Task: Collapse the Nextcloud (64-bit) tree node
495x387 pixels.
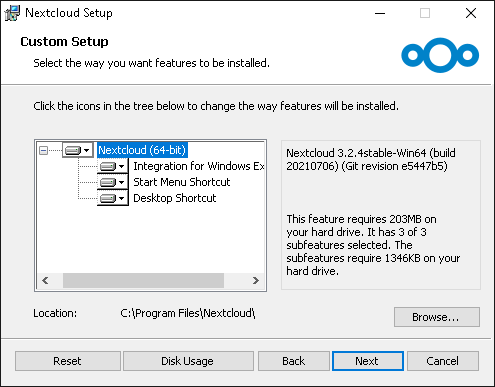Action: (x=43, y=150)
